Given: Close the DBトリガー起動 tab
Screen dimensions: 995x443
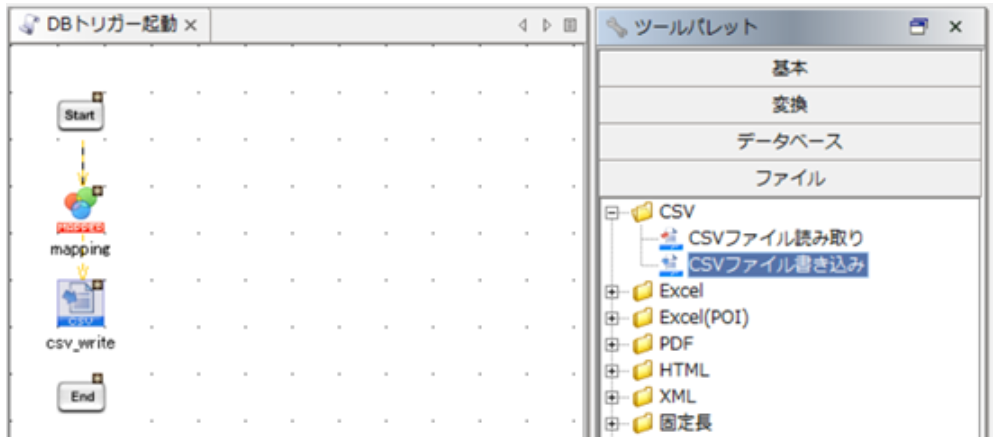Looking at the screenshot, I should click(190, 26).
